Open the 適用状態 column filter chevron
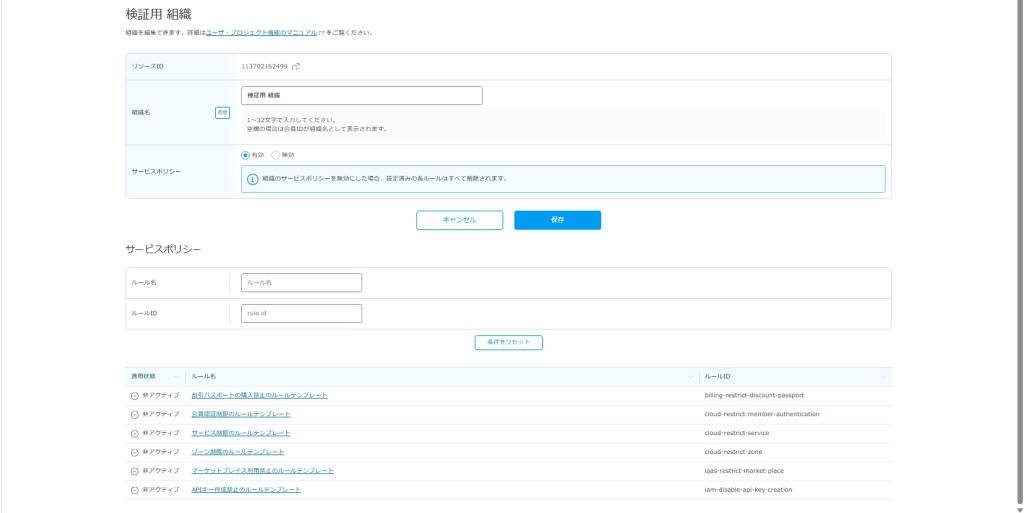Image resolution: width=1024 pixels, height=513 pixels. tap(177, 377)
